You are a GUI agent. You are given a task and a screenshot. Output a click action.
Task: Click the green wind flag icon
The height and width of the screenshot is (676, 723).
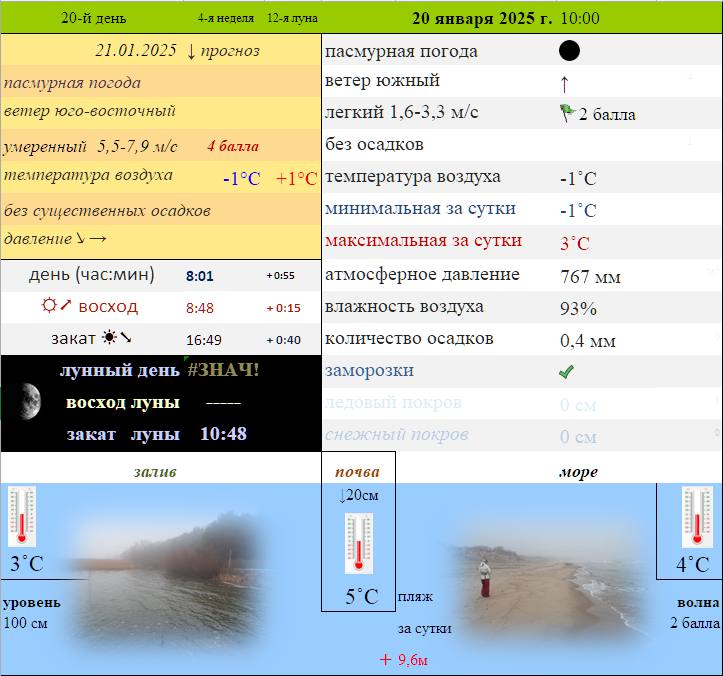pos(567,113)
